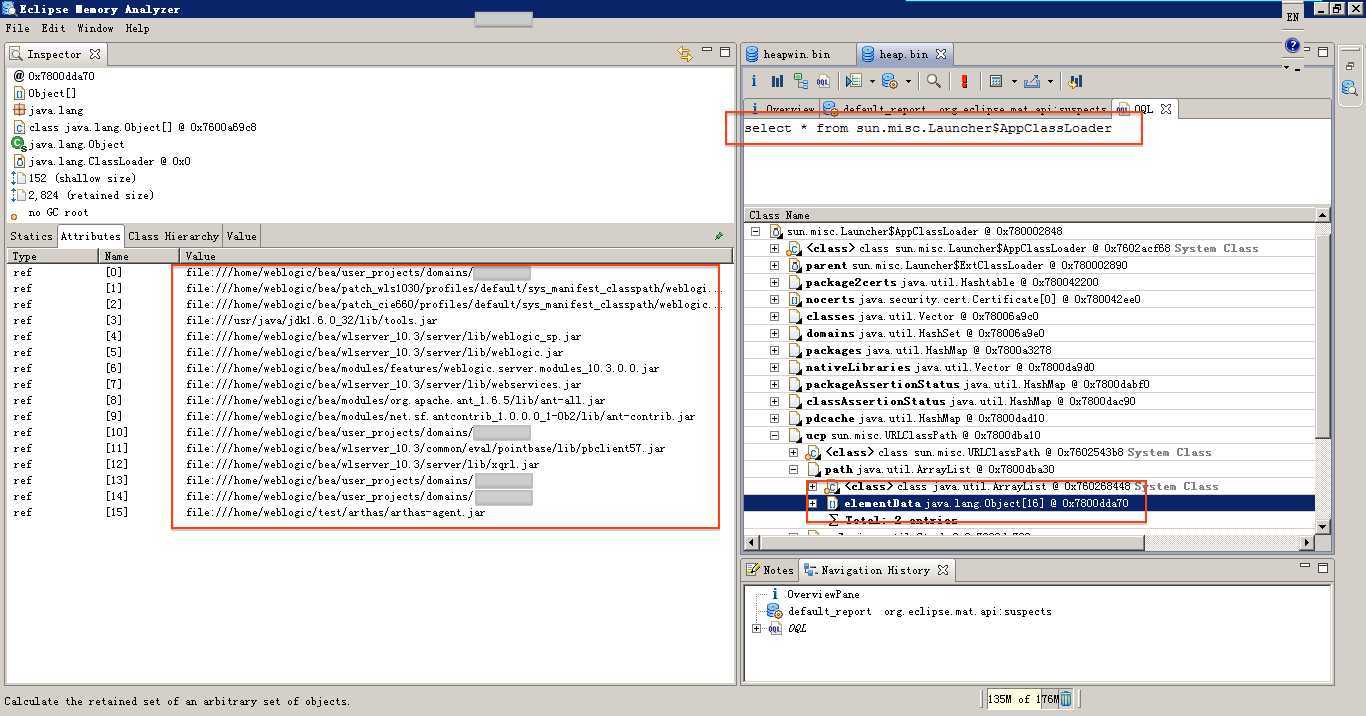The height and width of the screenshot is (716, 1366).
Task: Click the pin icon in Inspector tabs row
Action: click(x=719, y=236)
